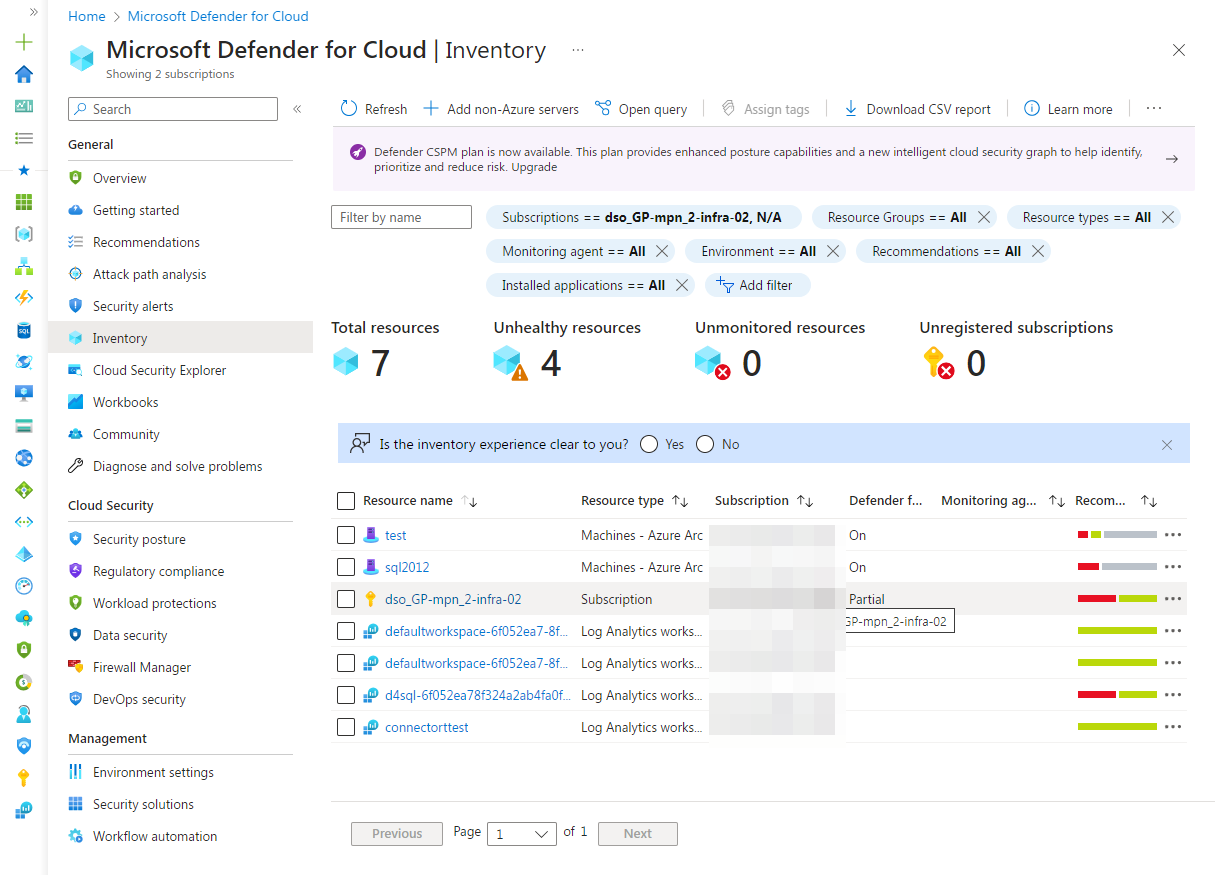Remove the Resource Groups filter

coord(984,217)
